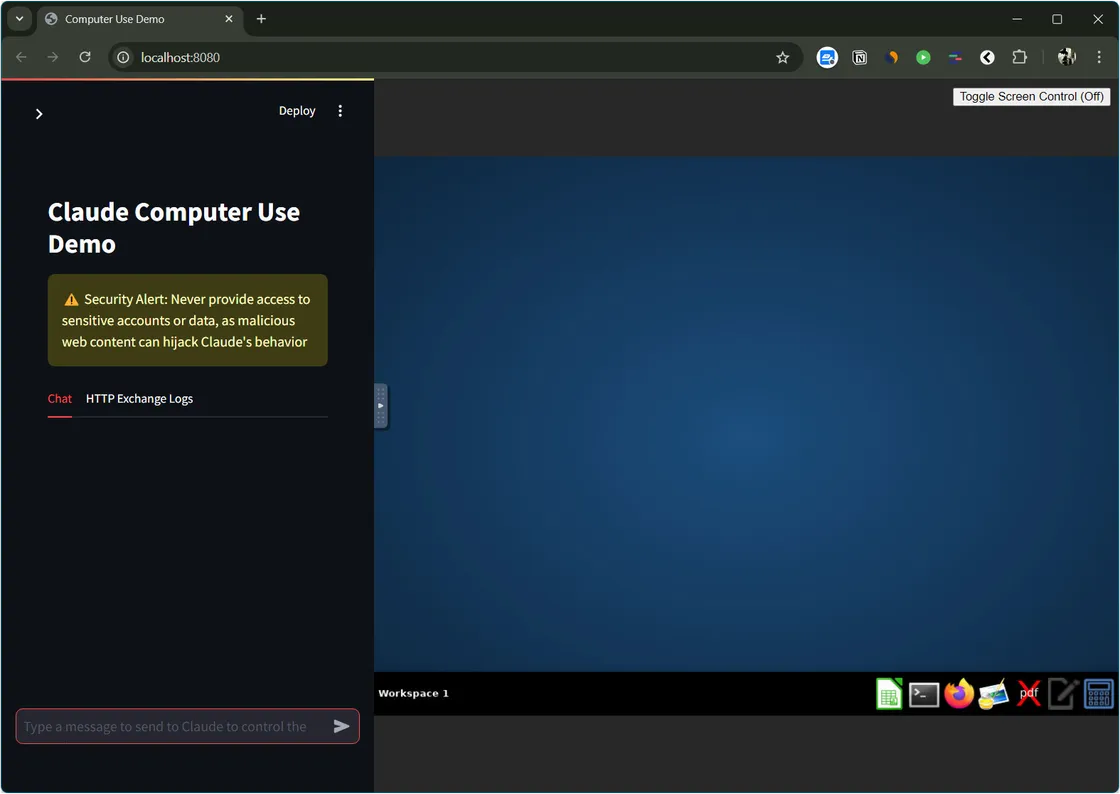
Task: Launch the calculator from the taskbar
Action: 1097,693
